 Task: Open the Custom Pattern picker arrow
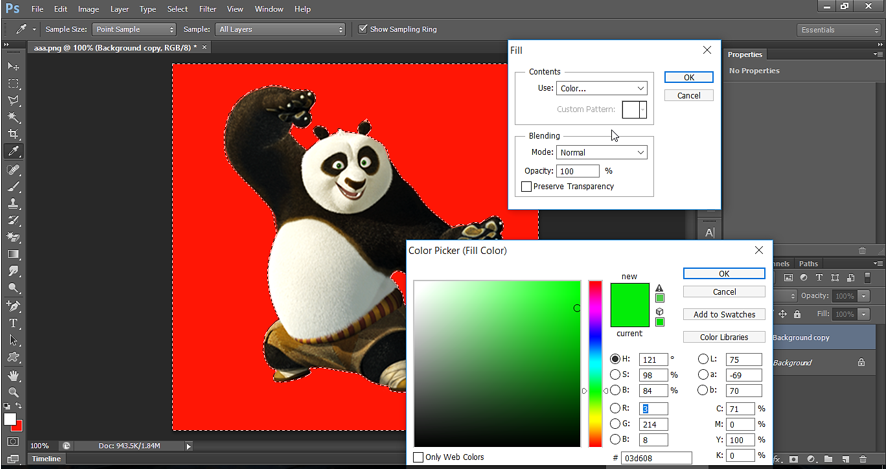click(x=643, y=110)
